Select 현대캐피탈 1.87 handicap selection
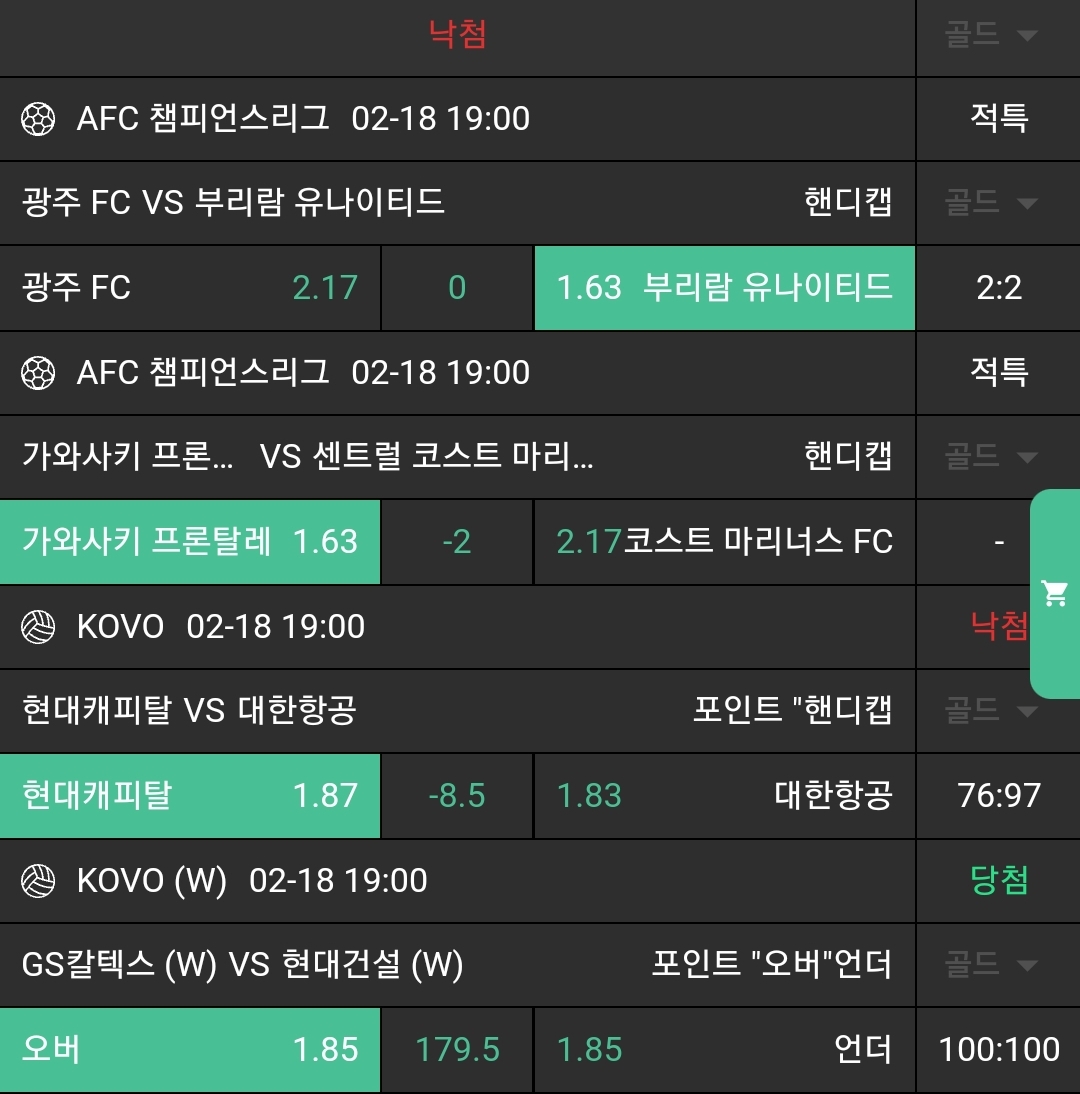Viewport: 1080px width, 1094px height. pyautogui.click(x=190, y=796)
